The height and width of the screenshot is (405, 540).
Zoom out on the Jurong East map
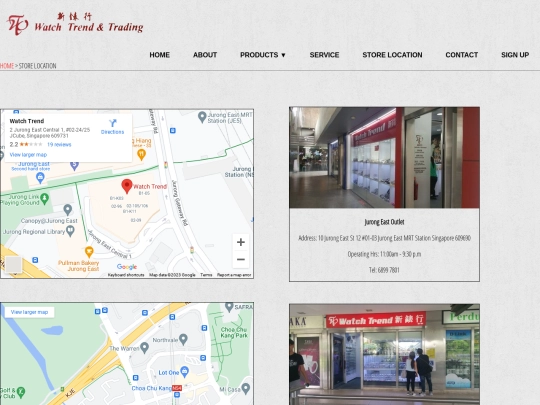click(x=241, y=259)
